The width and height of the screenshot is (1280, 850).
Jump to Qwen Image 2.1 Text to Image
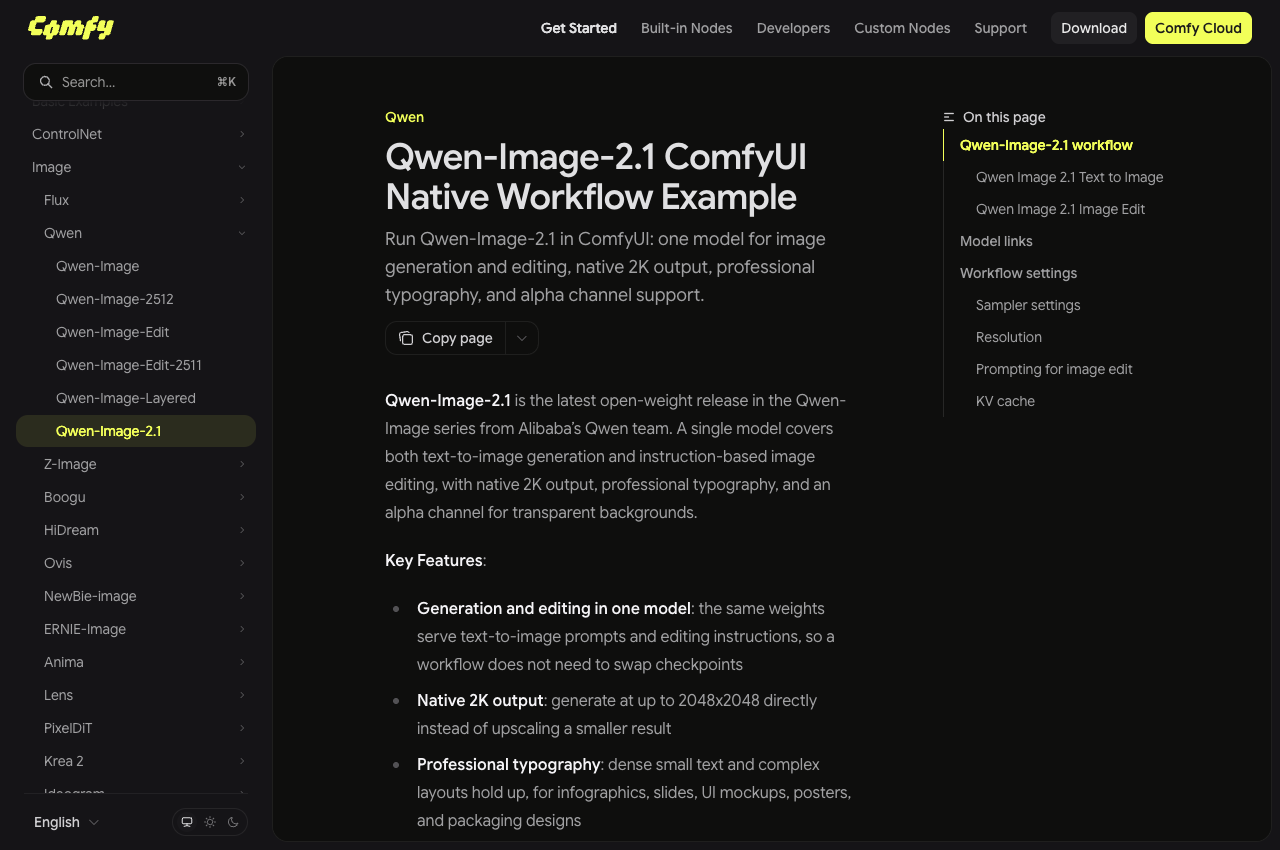(x=1070, y=177)
